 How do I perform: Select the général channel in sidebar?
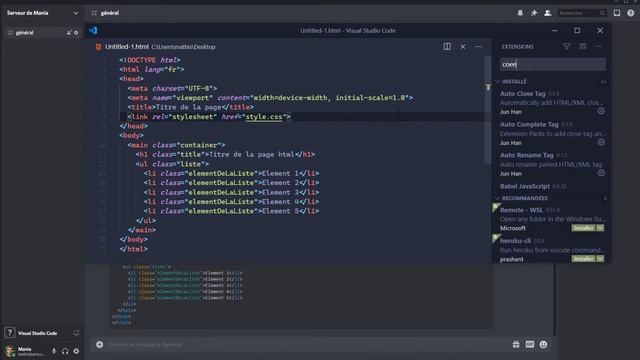[x=41, y=33]
